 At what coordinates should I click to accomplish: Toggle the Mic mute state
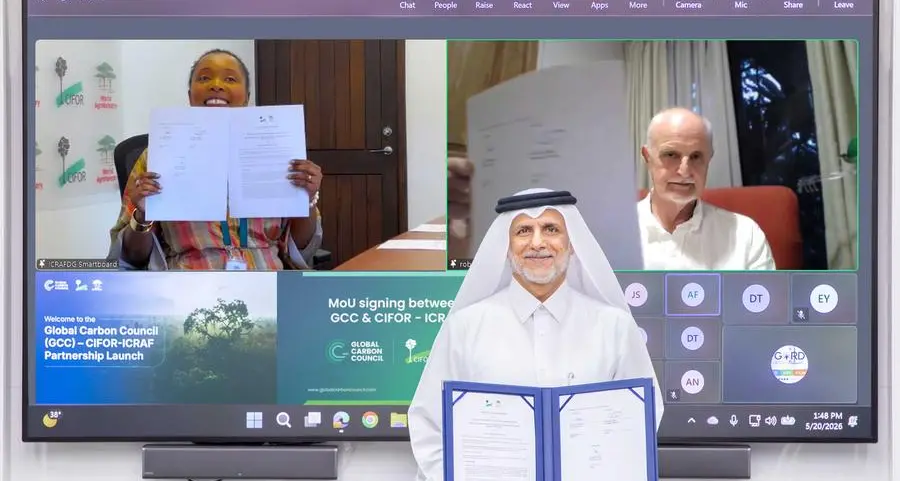click(741, 5)
